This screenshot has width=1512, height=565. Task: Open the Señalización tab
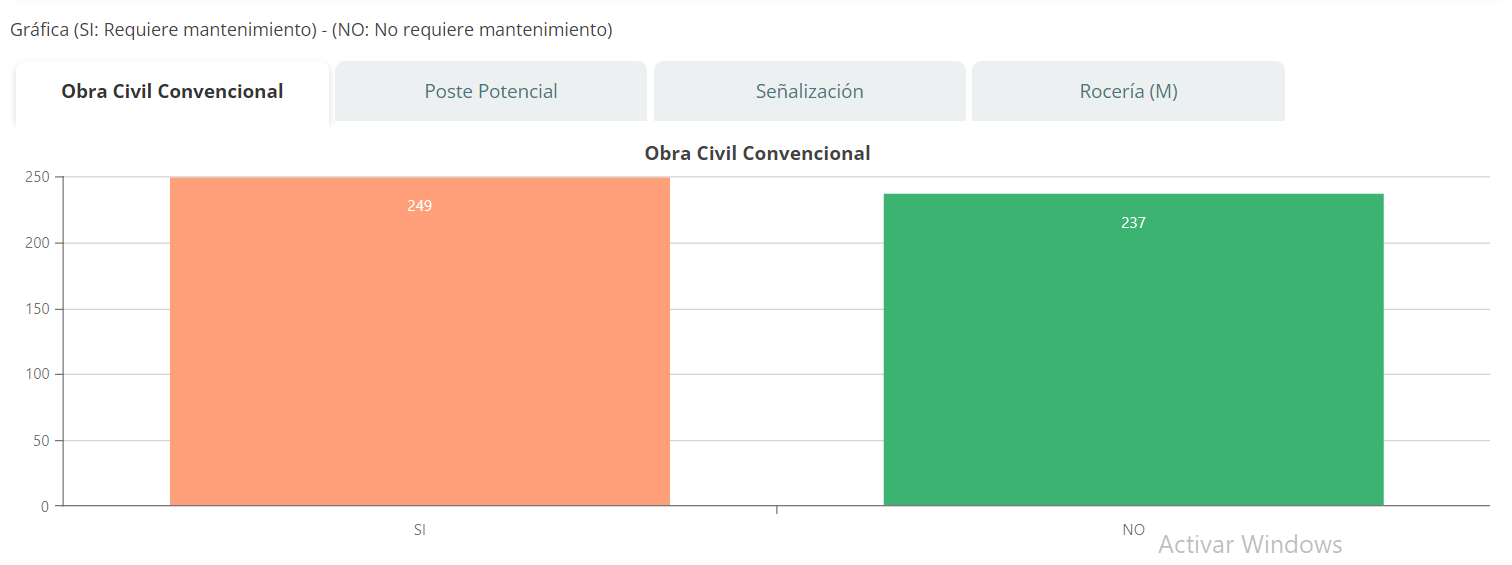pos(809,92)
